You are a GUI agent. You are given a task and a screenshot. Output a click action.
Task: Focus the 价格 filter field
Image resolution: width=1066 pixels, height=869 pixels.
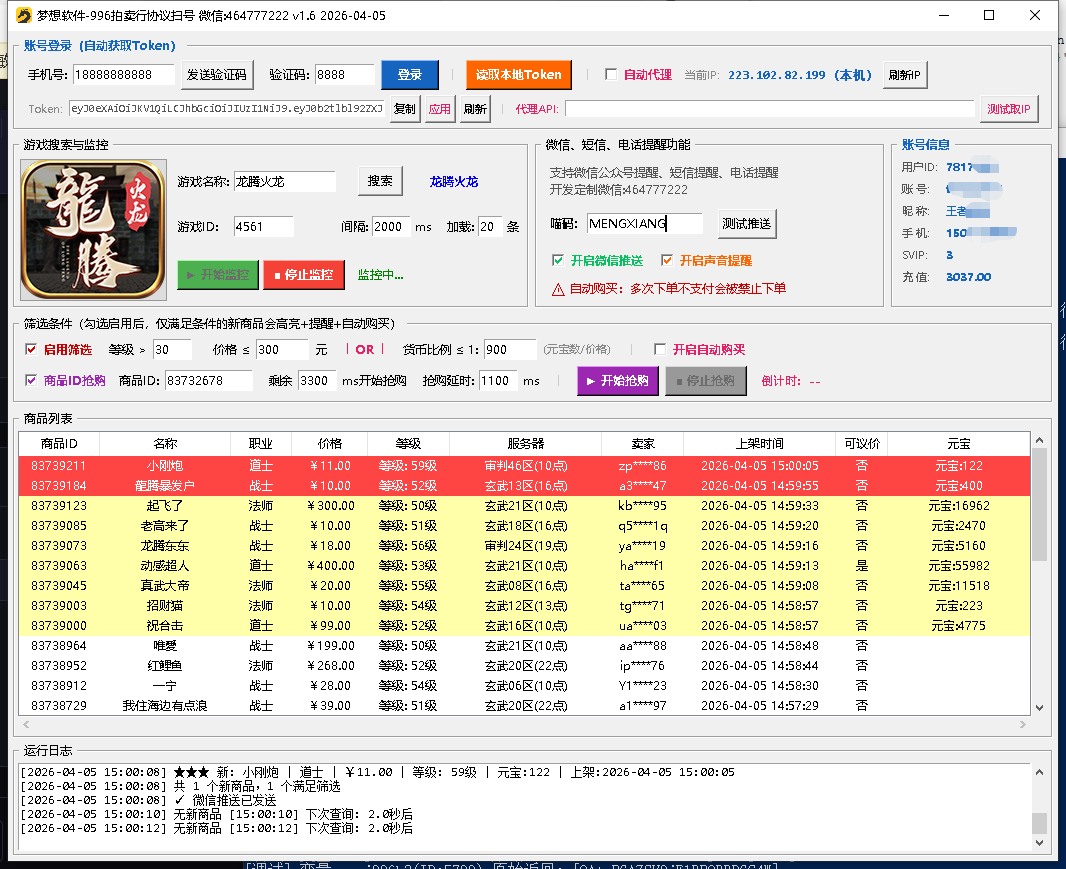click(282, 350)
